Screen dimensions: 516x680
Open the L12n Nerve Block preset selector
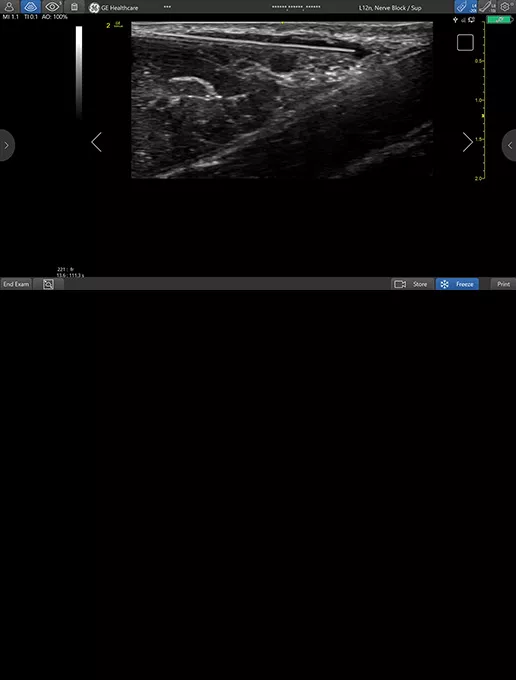(x=390, y=8)
